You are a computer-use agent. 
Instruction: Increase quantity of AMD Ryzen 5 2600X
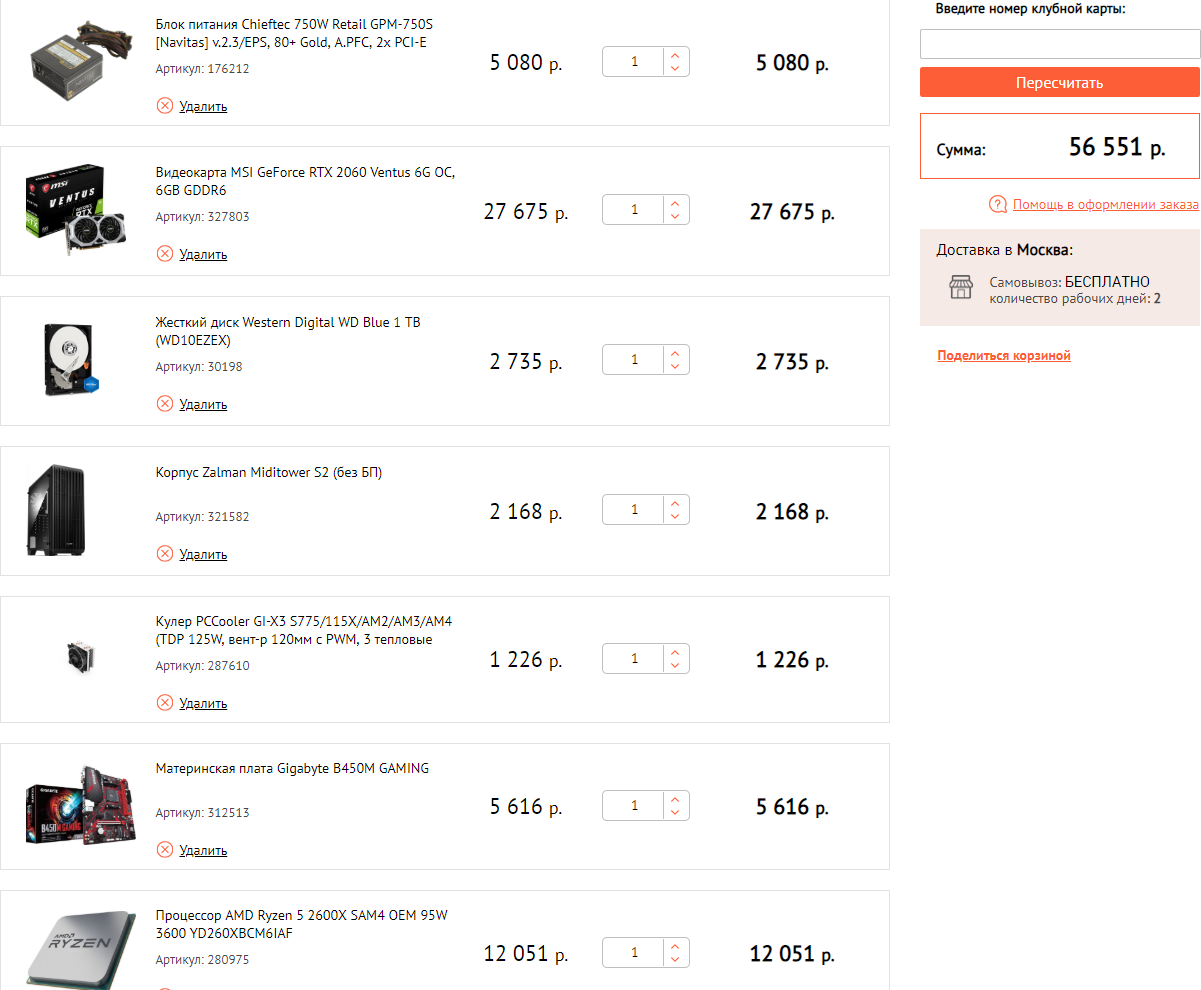pyautogui.click(x=675, y=946)
